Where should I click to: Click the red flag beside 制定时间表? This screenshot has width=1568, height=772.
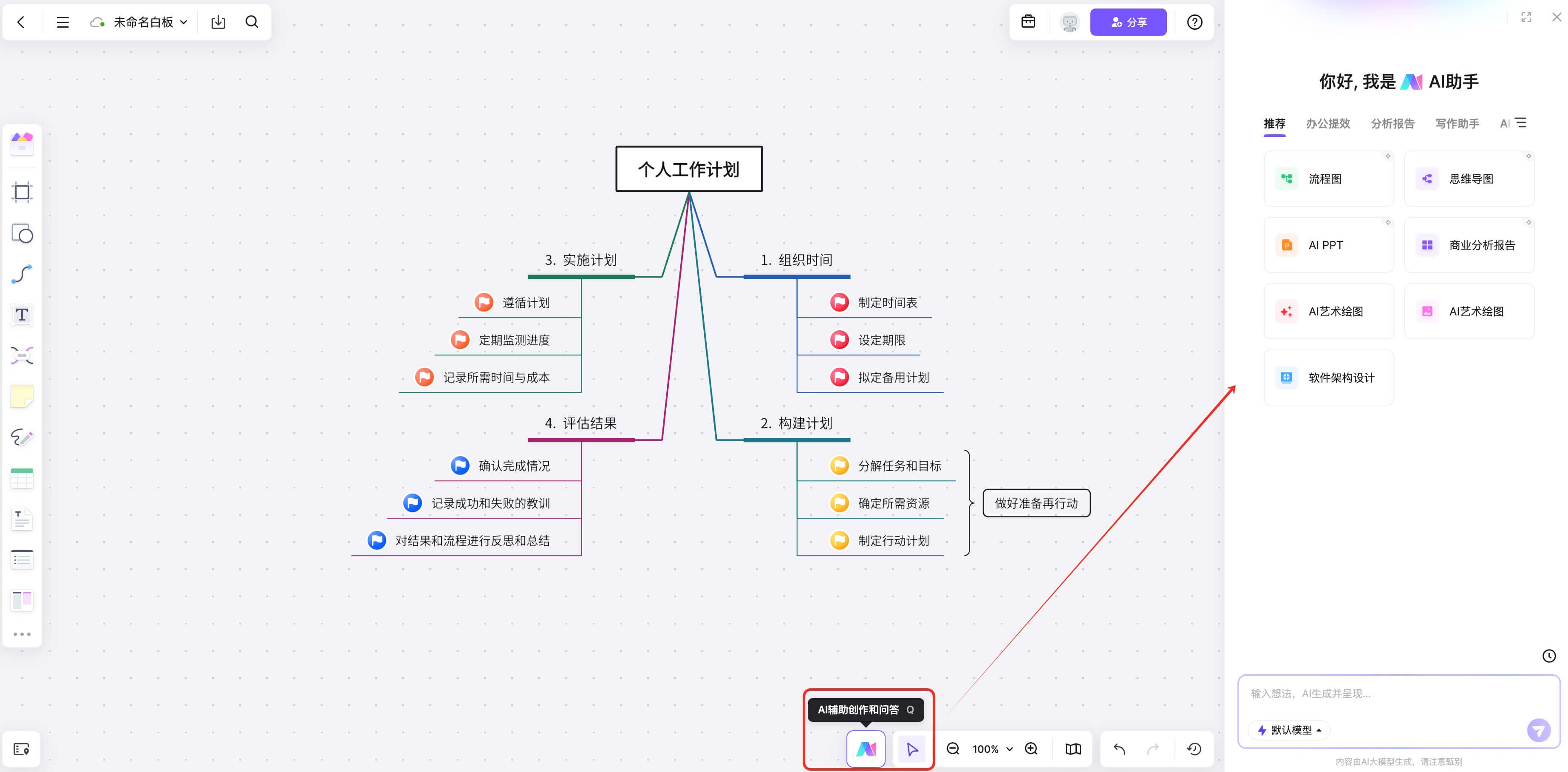click(839, 303)
